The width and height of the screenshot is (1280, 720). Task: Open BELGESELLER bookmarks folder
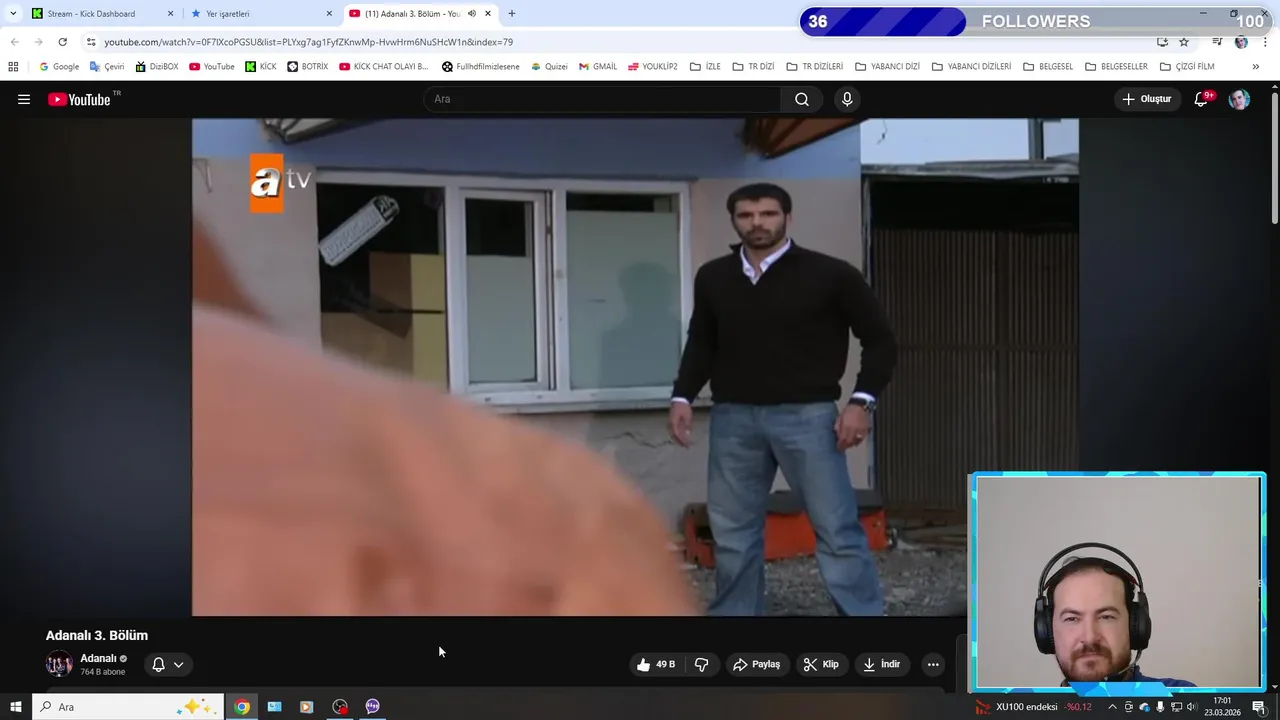coord(1116,67)
